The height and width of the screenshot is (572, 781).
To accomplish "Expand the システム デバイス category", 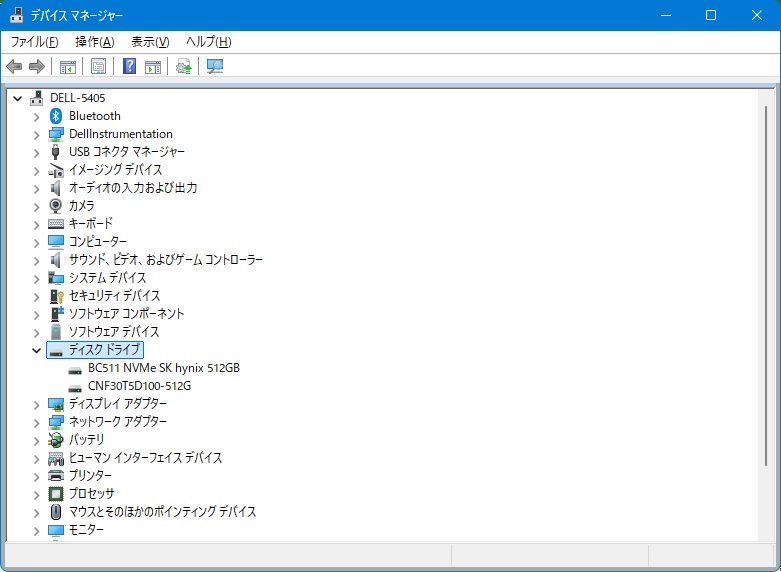I will (x=36, y=279).
